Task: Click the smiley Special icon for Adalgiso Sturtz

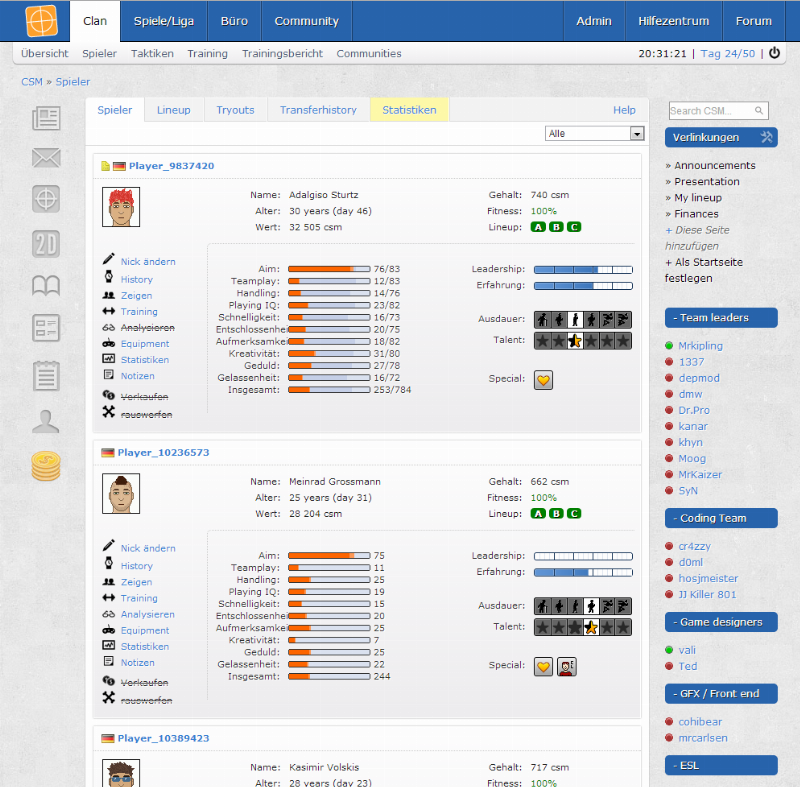Action: pyautogui.click(x=543, y=380)
